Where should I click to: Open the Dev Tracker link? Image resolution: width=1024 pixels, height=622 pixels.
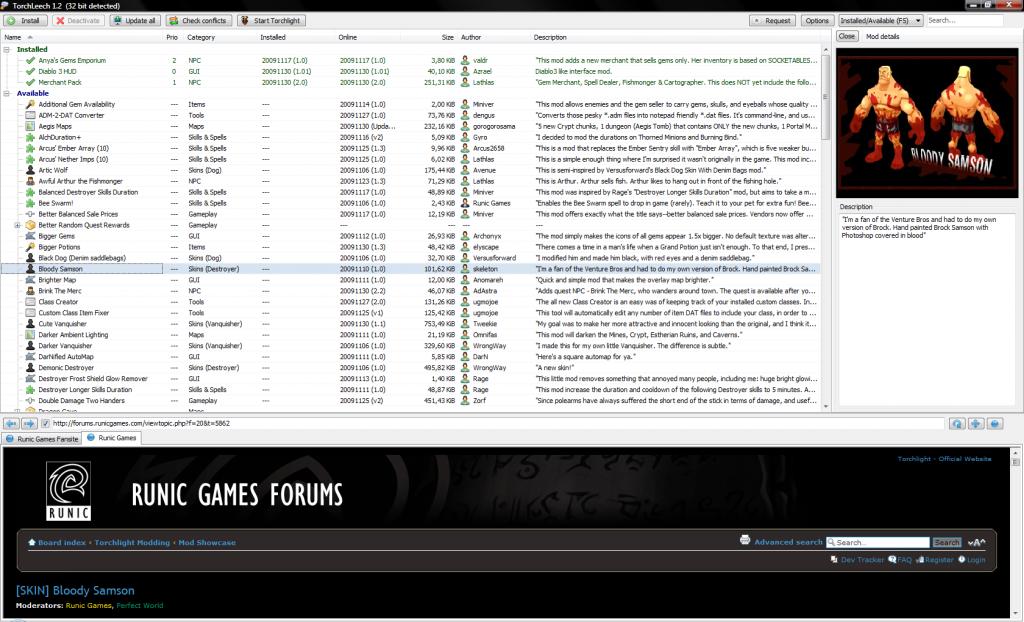pos(862,560)
